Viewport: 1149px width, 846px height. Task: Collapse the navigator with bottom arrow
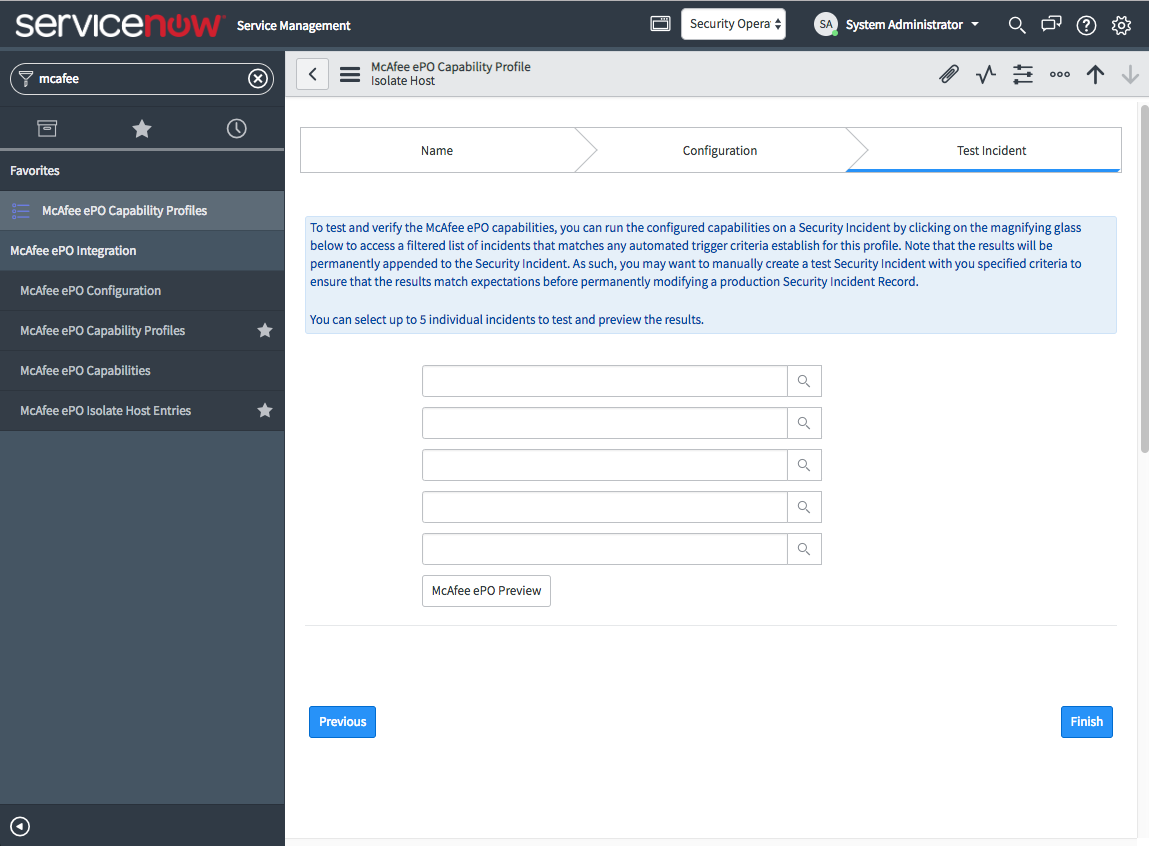[20, 826]
